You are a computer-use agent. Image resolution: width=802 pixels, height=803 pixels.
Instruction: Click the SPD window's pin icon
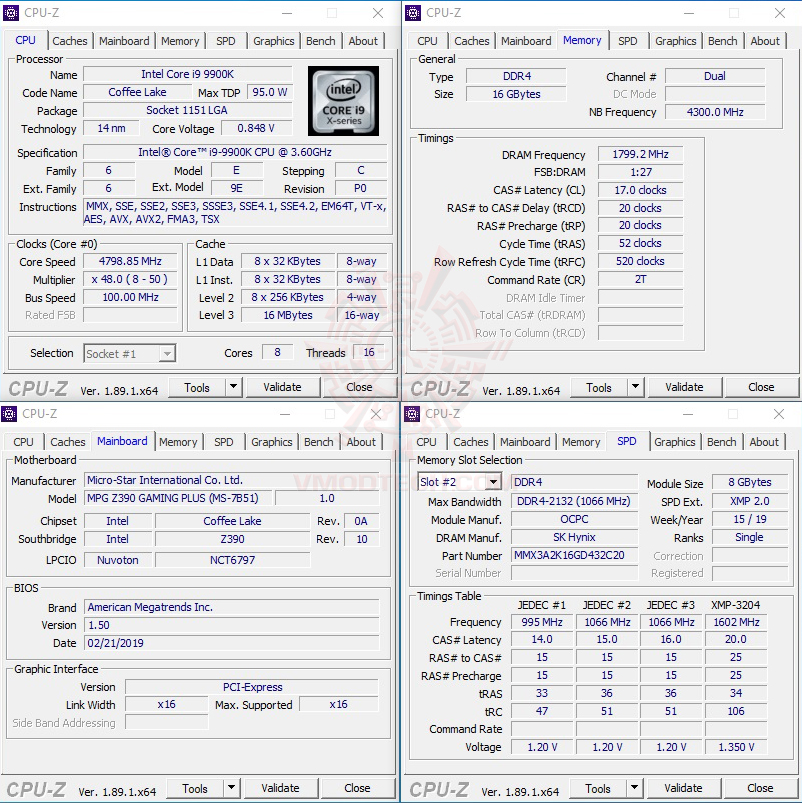click(x=733, y=414)
